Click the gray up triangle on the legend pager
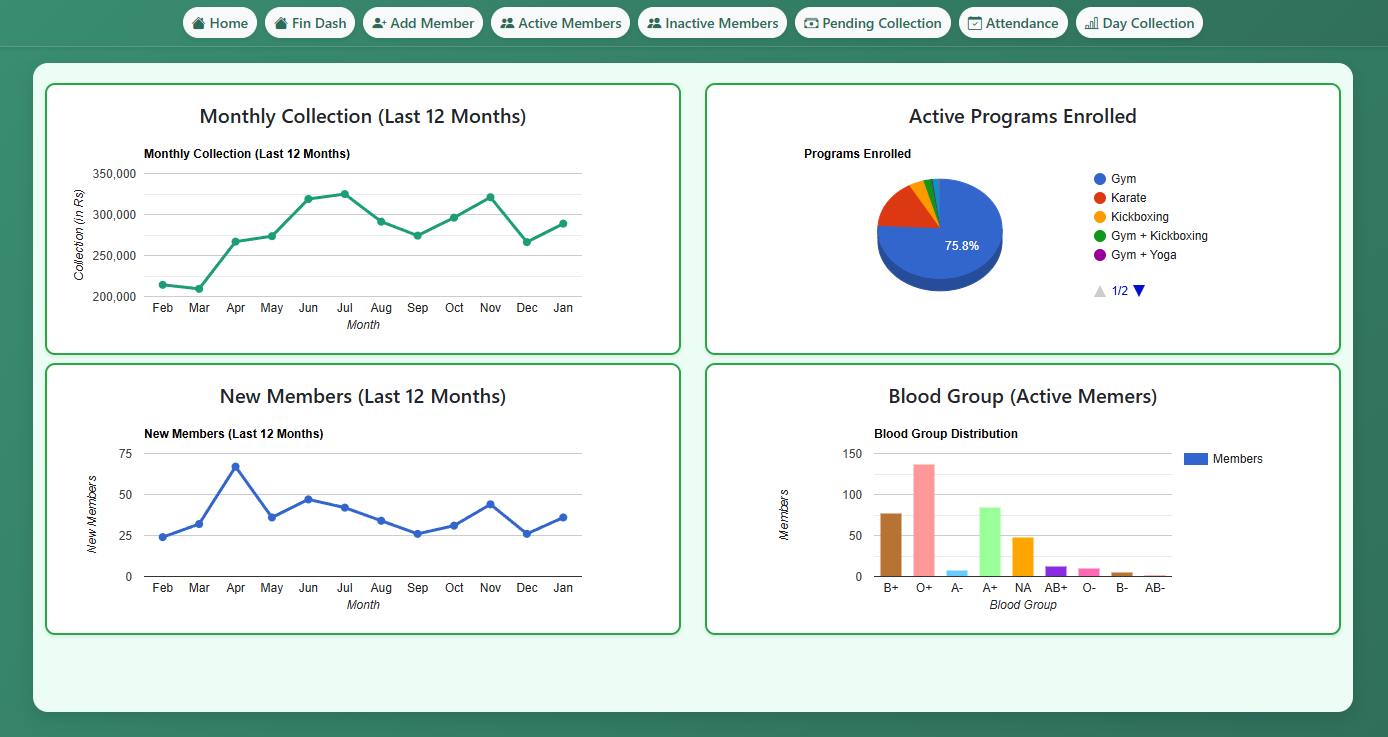This screenshot has height=737, width=1388. [1099, 290]
